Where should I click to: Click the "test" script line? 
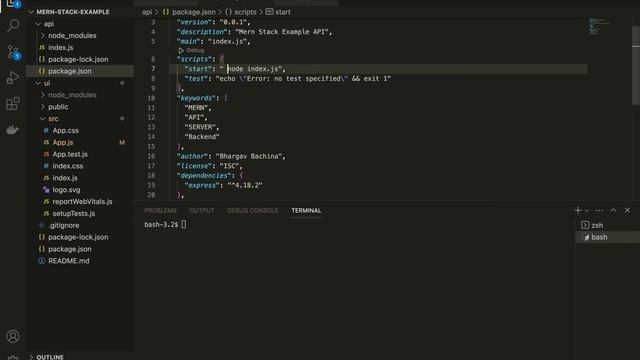pos(288,78)
